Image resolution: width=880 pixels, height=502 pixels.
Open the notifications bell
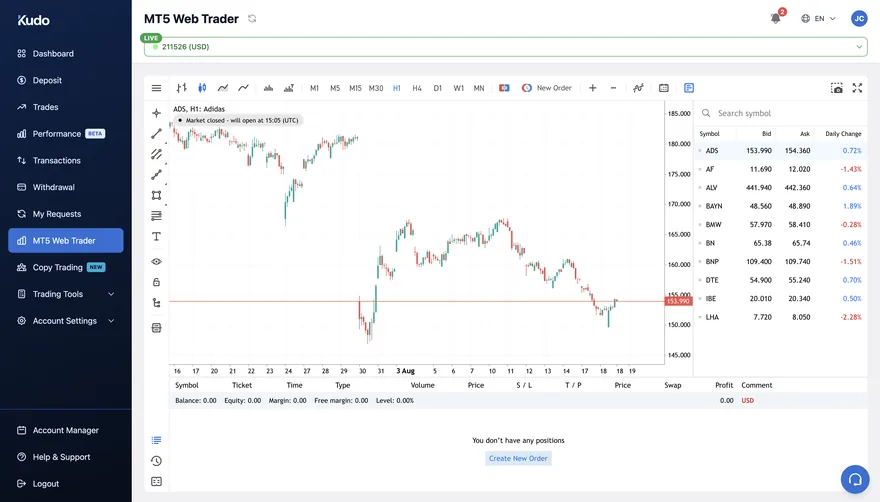tap(776, 18)
